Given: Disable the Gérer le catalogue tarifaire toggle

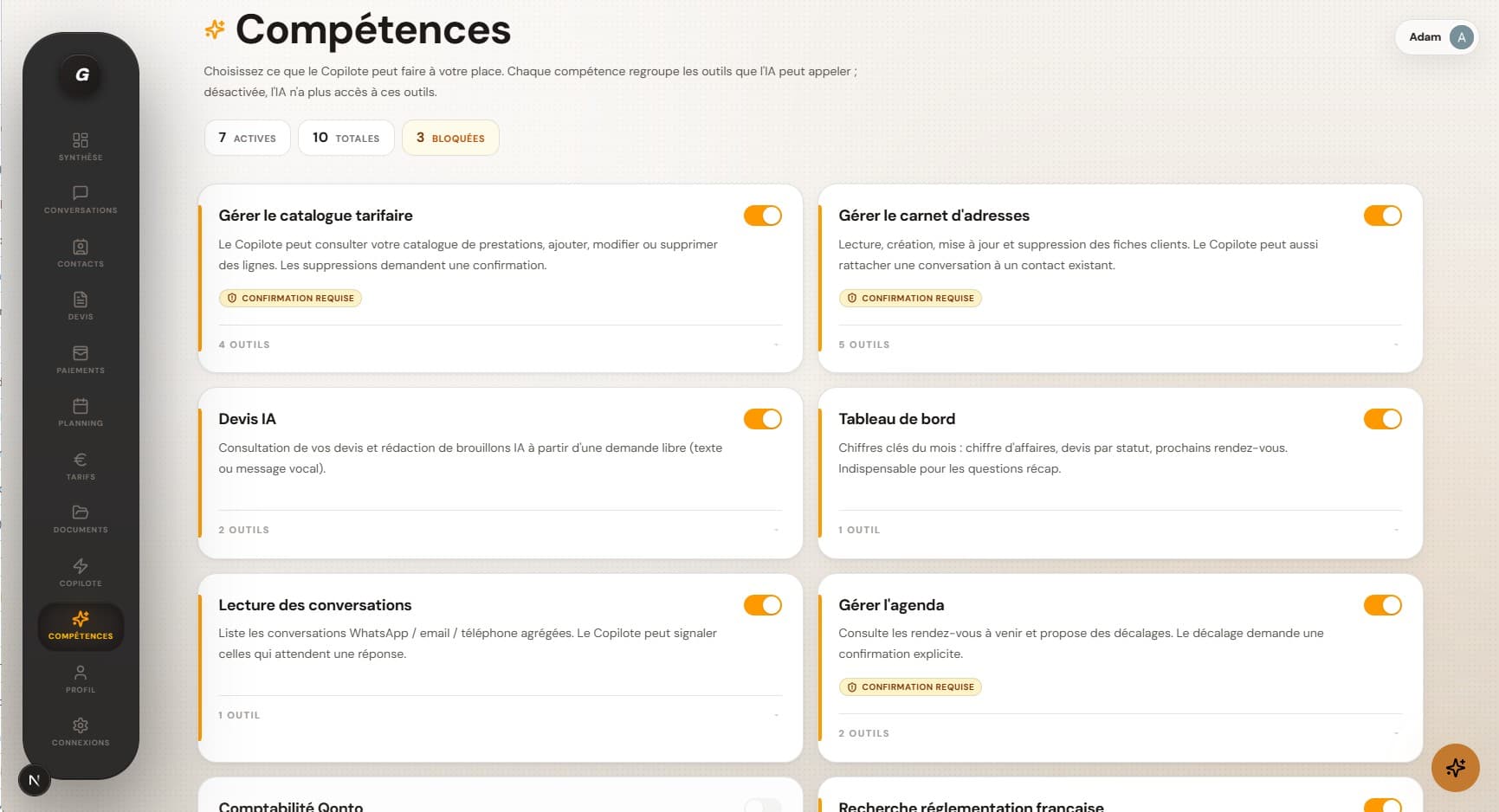Looking at the screenshot, I should coord(762,216).
